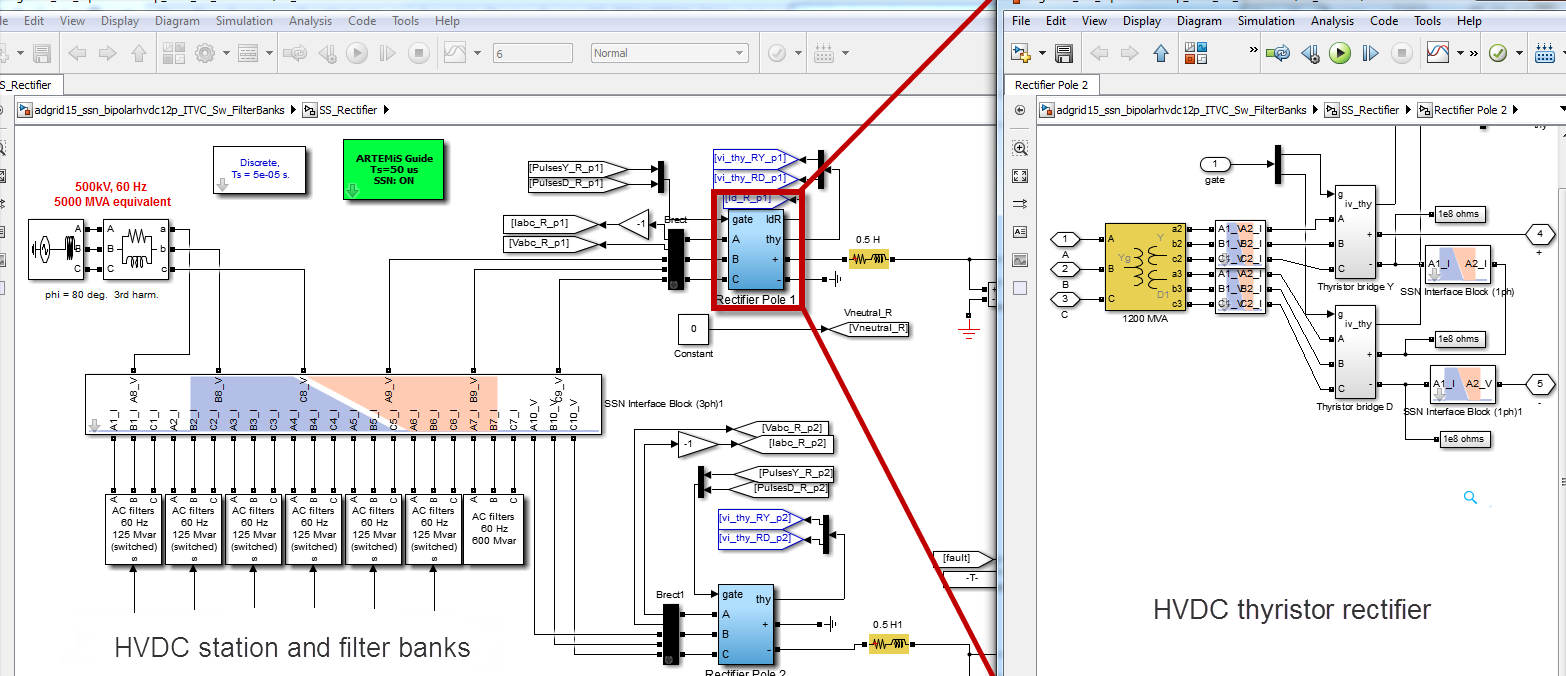Open Normal simulation mode dropdown
1566x676 pixels.
671,53
